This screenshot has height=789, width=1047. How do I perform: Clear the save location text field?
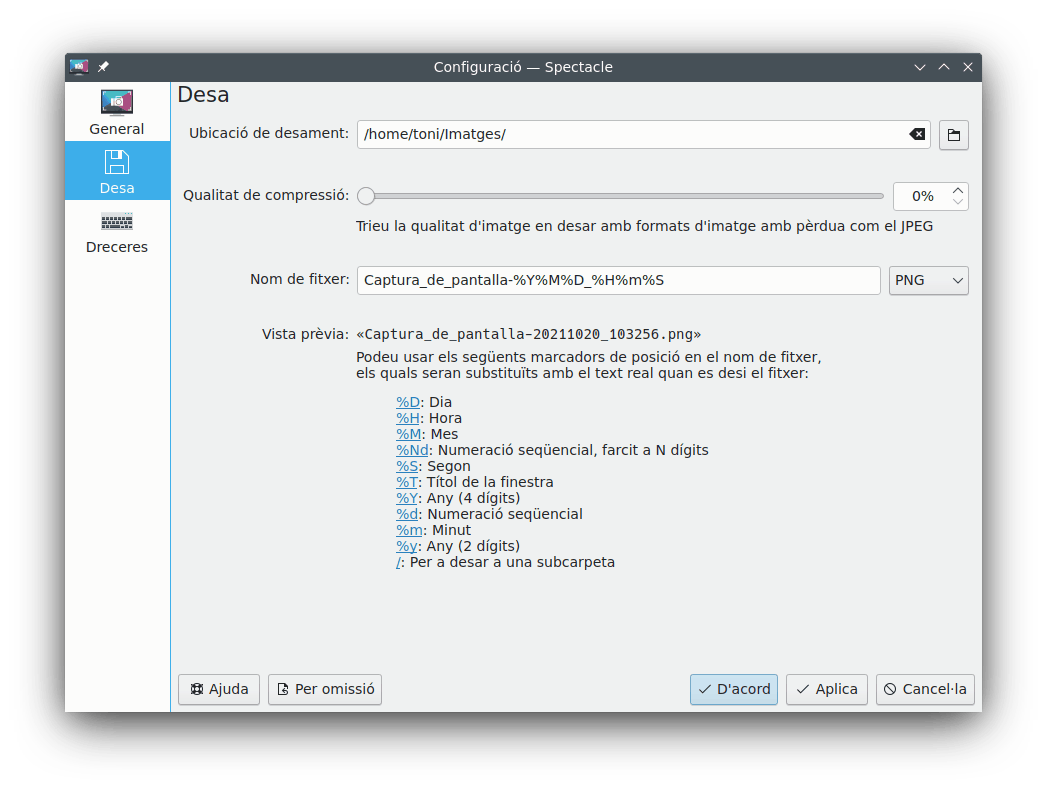coord(916,134)
